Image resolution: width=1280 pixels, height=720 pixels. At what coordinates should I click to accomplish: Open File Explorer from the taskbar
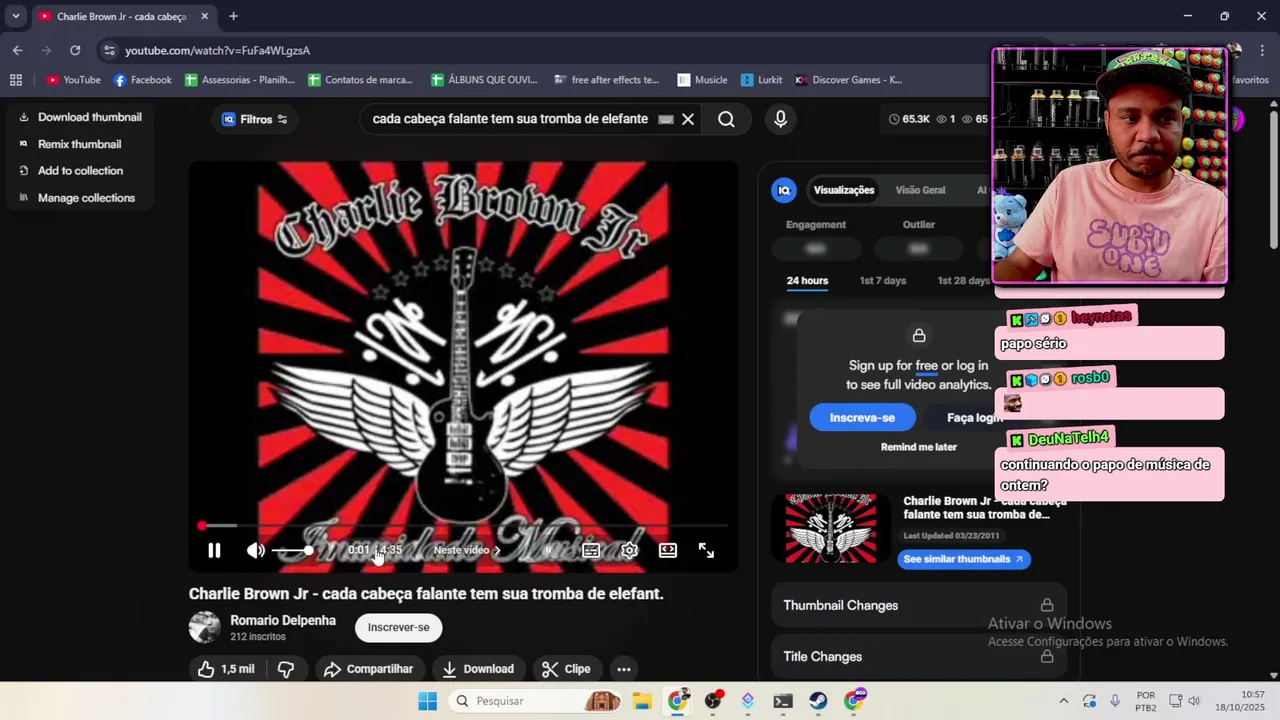(x=642, y=701)
